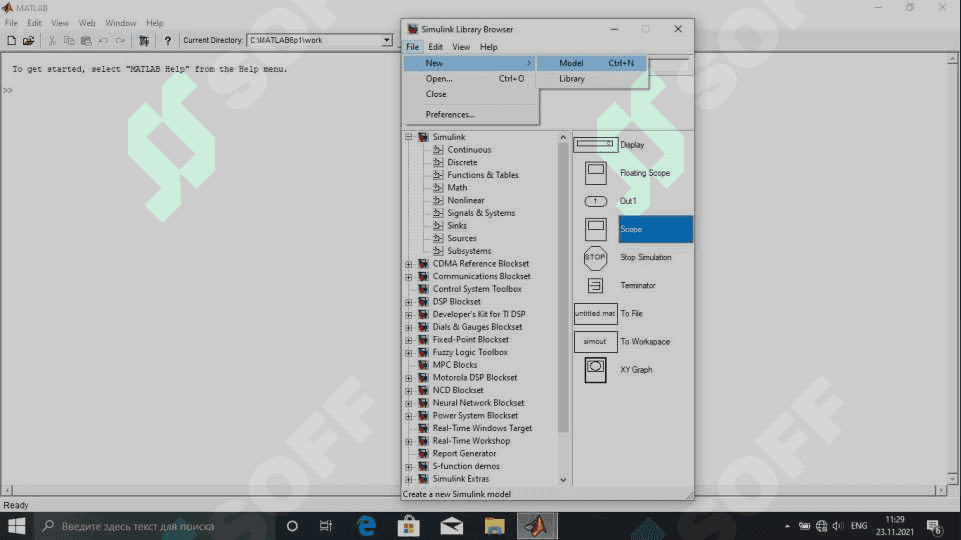The image size is (961, 540).
Task: Click the Help question mark icon
Action: click(x=167, y=40)
